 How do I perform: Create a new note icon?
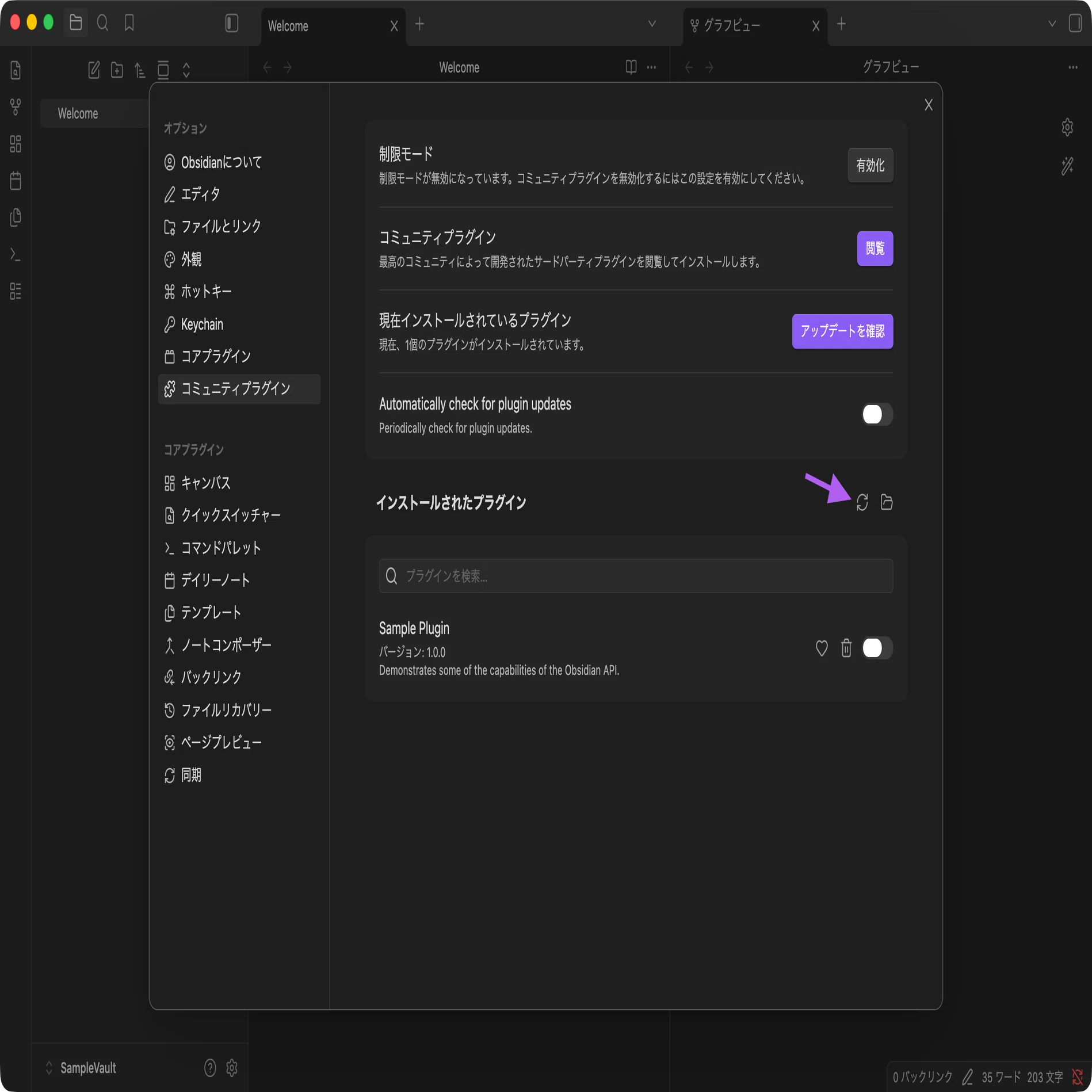[94, 70]
